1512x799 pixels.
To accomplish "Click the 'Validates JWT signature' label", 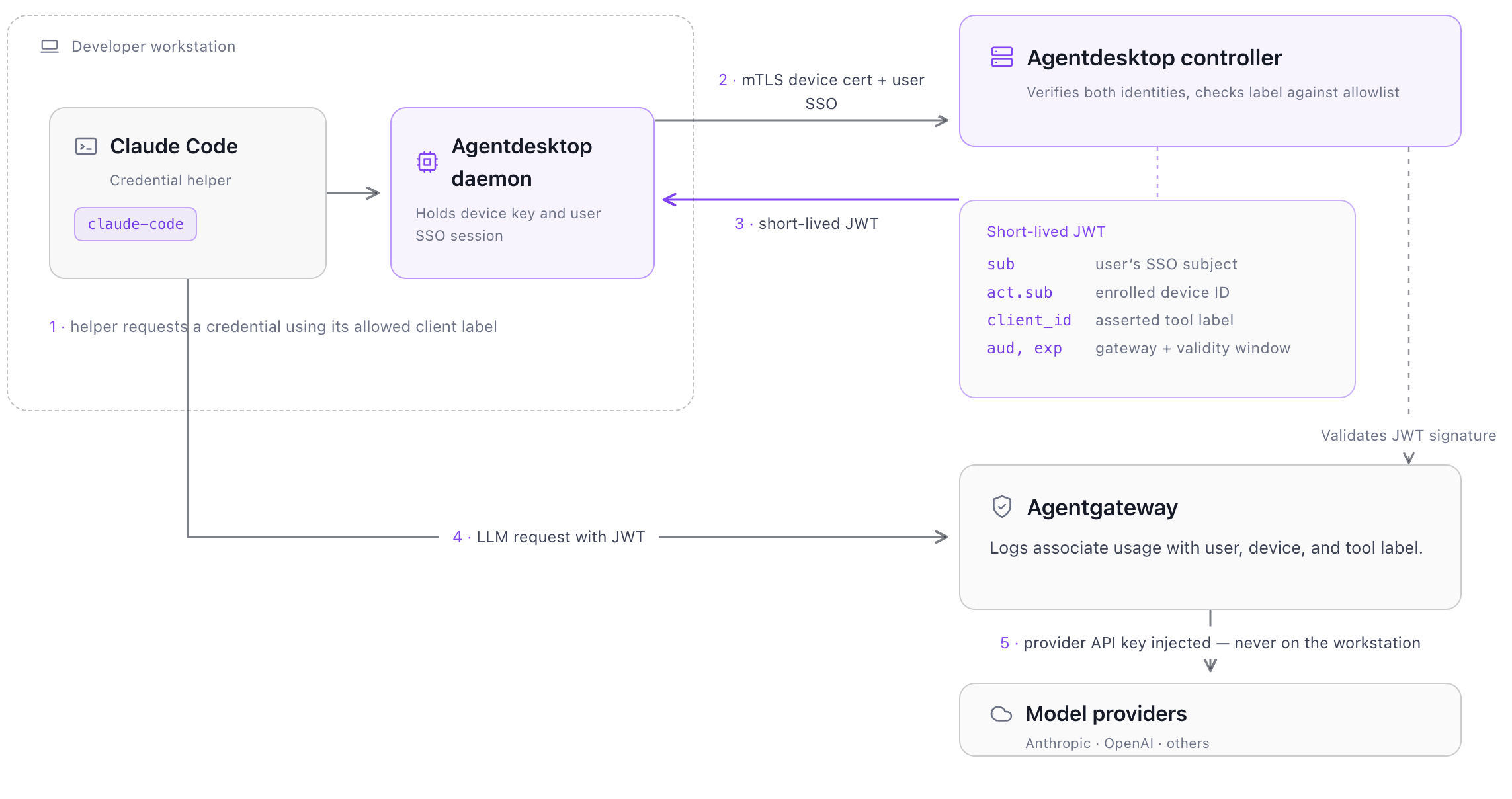I will point(1409,435).
